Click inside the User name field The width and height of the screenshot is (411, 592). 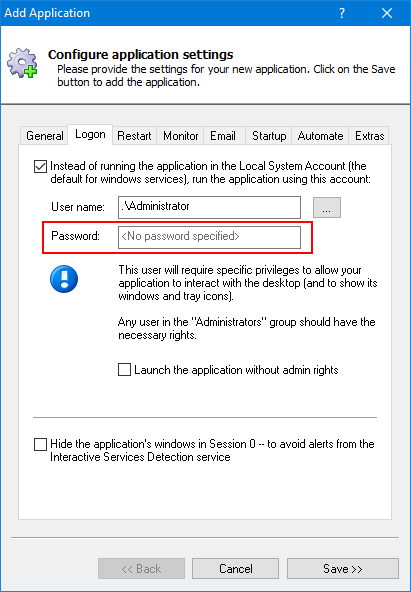[x=209, y=207]
